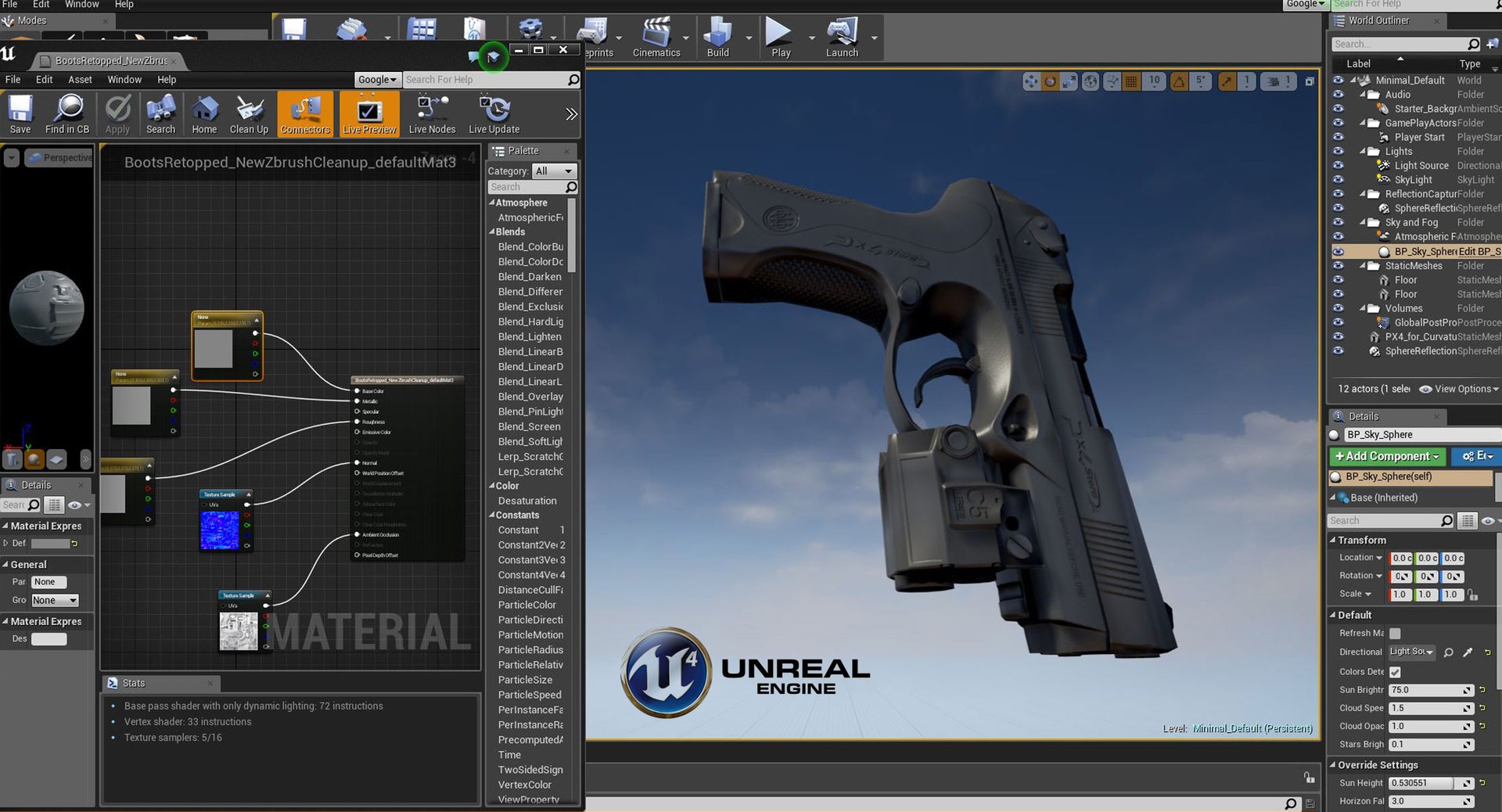Toggle the Scale lock icon
This screenshot has width=1502, height=812.
click(1472, 595)
